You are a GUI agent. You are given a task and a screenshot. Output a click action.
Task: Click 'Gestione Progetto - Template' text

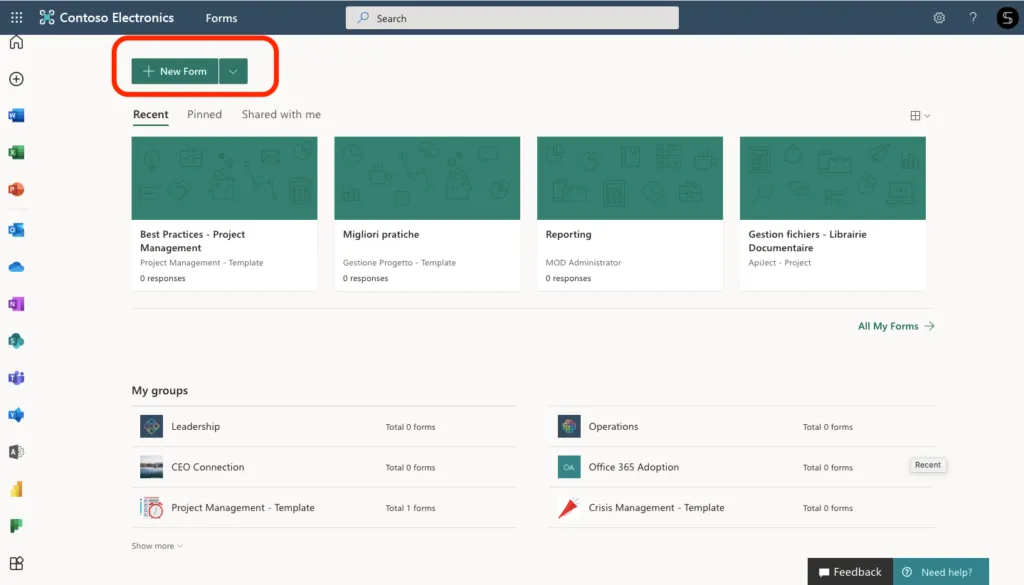pyautogui.click(x=399, y=262)
